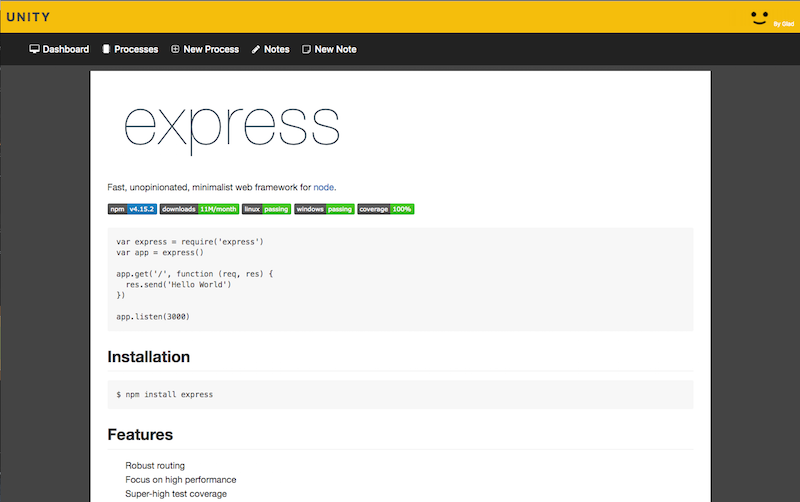Click the Features heading
Image resolution: width=800 pixels, height=502 pixels.
pyautogui.click(x=140, y=434)
